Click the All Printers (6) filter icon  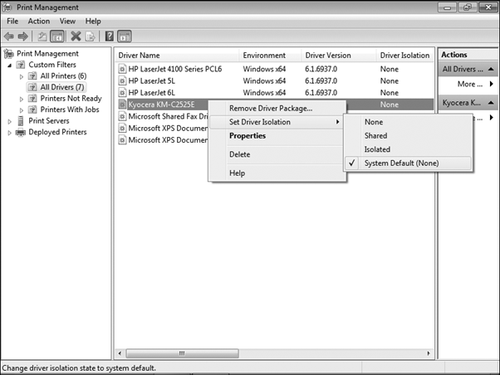point(32,76)
